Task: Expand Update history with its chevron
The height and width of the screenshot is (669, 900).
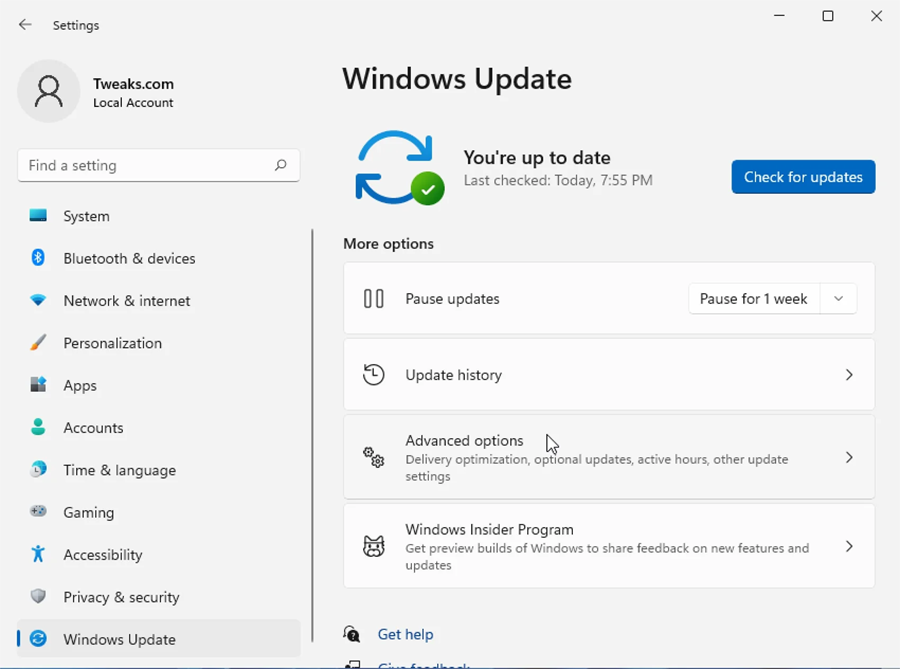Action: (849, 375)
